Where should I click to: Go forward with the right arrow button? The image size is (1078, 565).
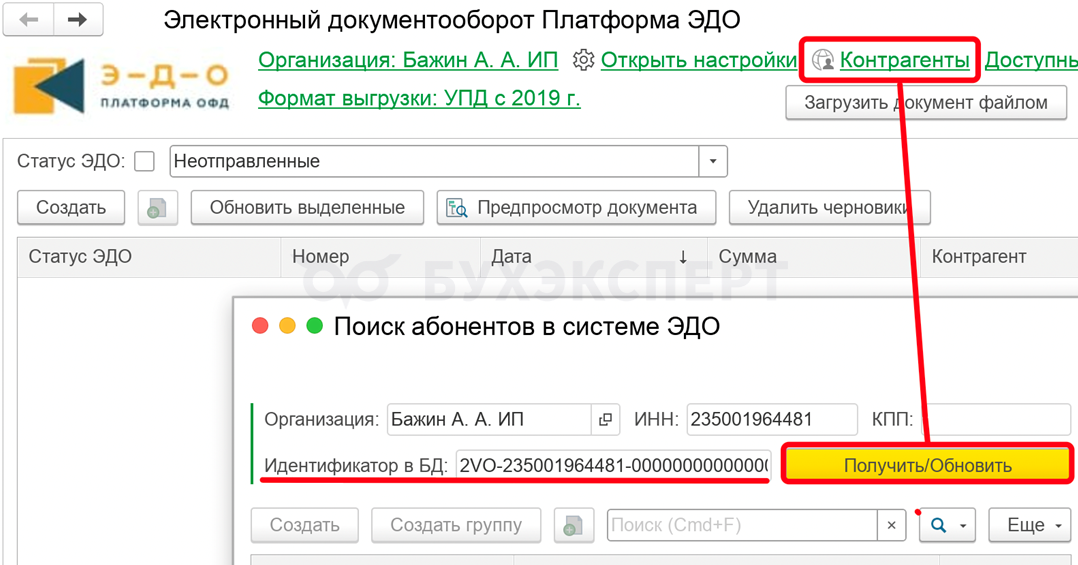[78, 19]
